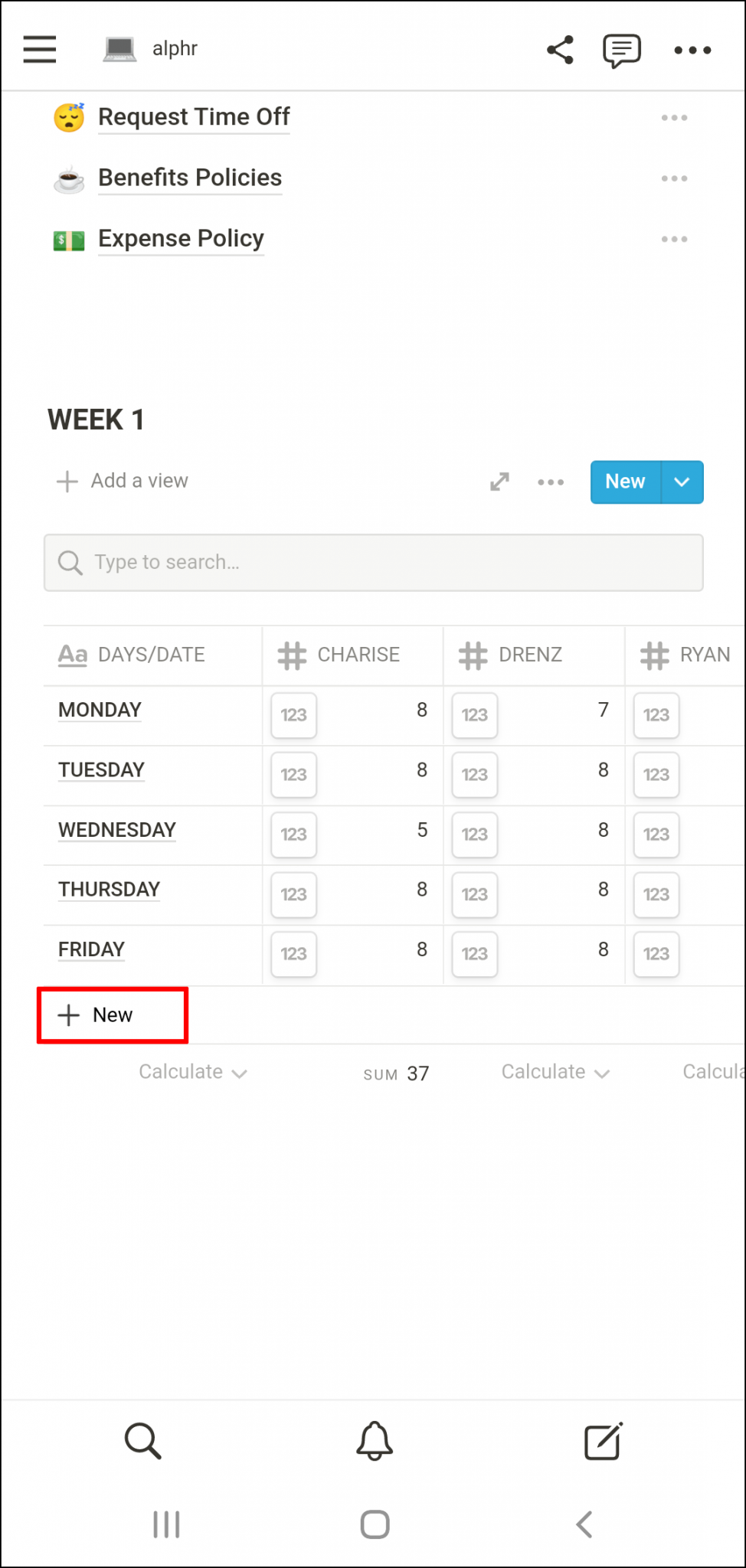This screenshot has height=1568, width=746.
Task: Open the dropdown chevron on the New button
Action: (x=681, y=482)
